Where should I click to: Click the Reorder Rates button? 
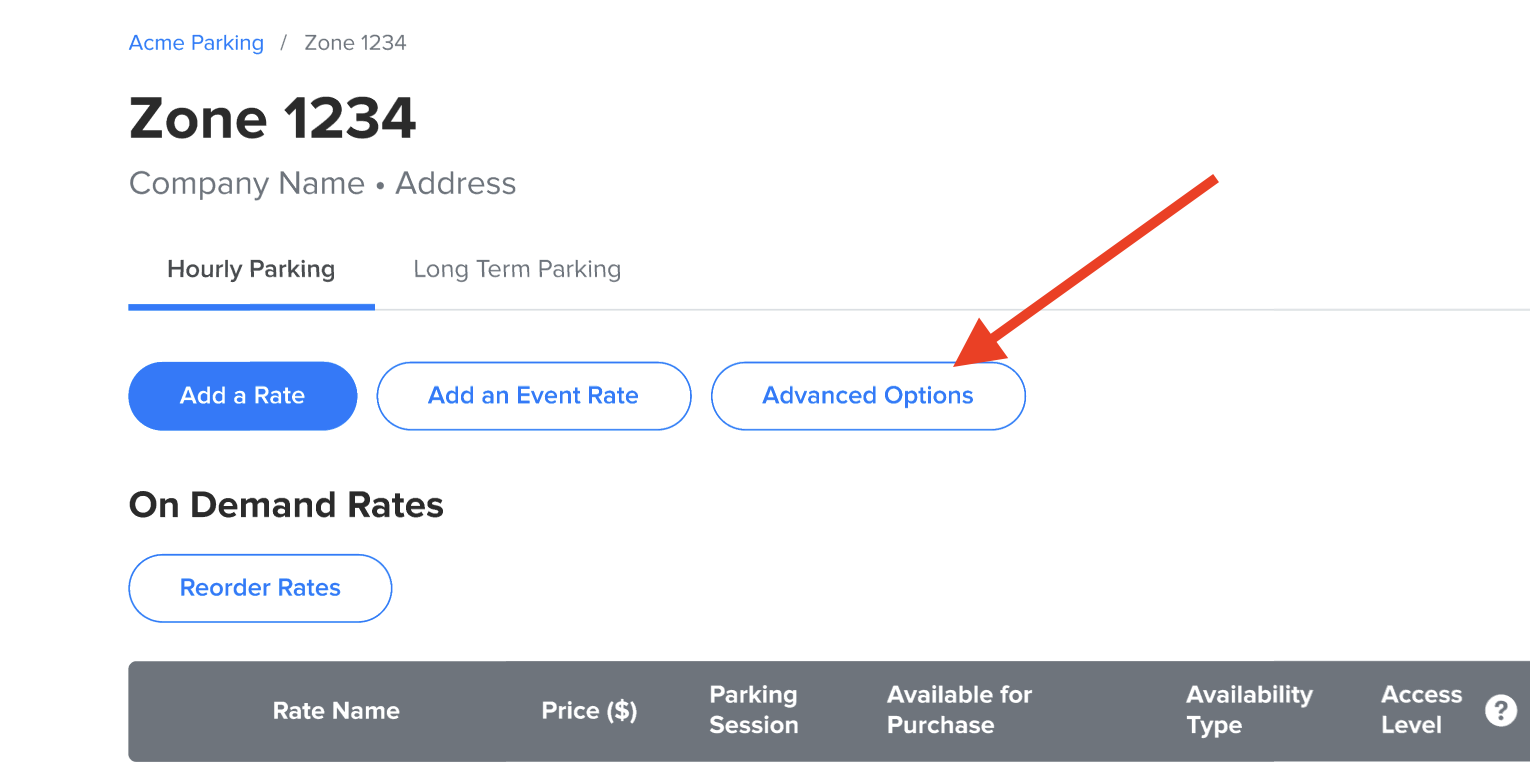coord(260,588)
